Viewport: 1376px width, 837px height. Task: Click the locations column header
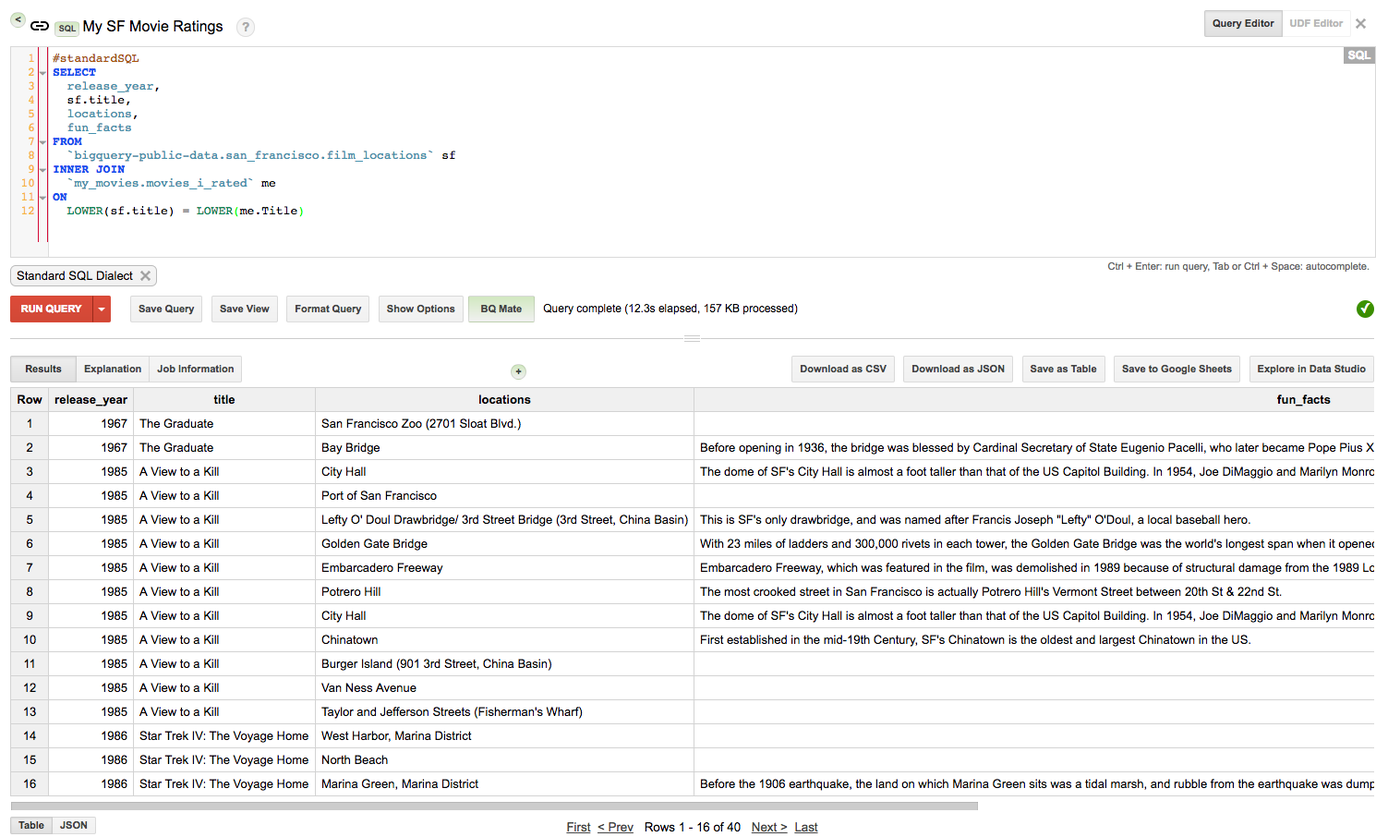click(x=504, y=400)
